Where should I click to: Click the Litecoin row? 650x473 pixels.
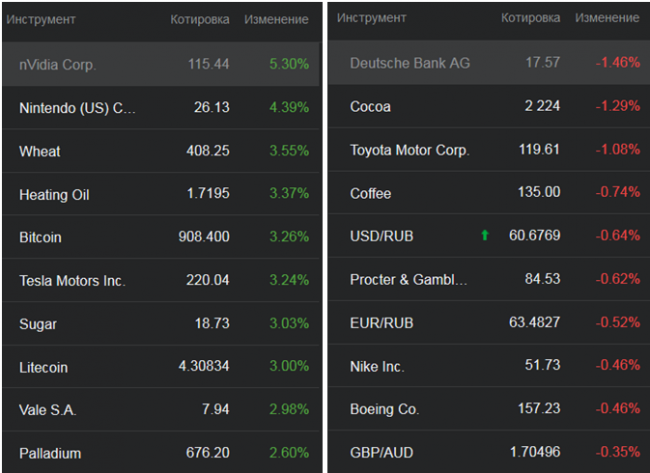tap(43, 367)
